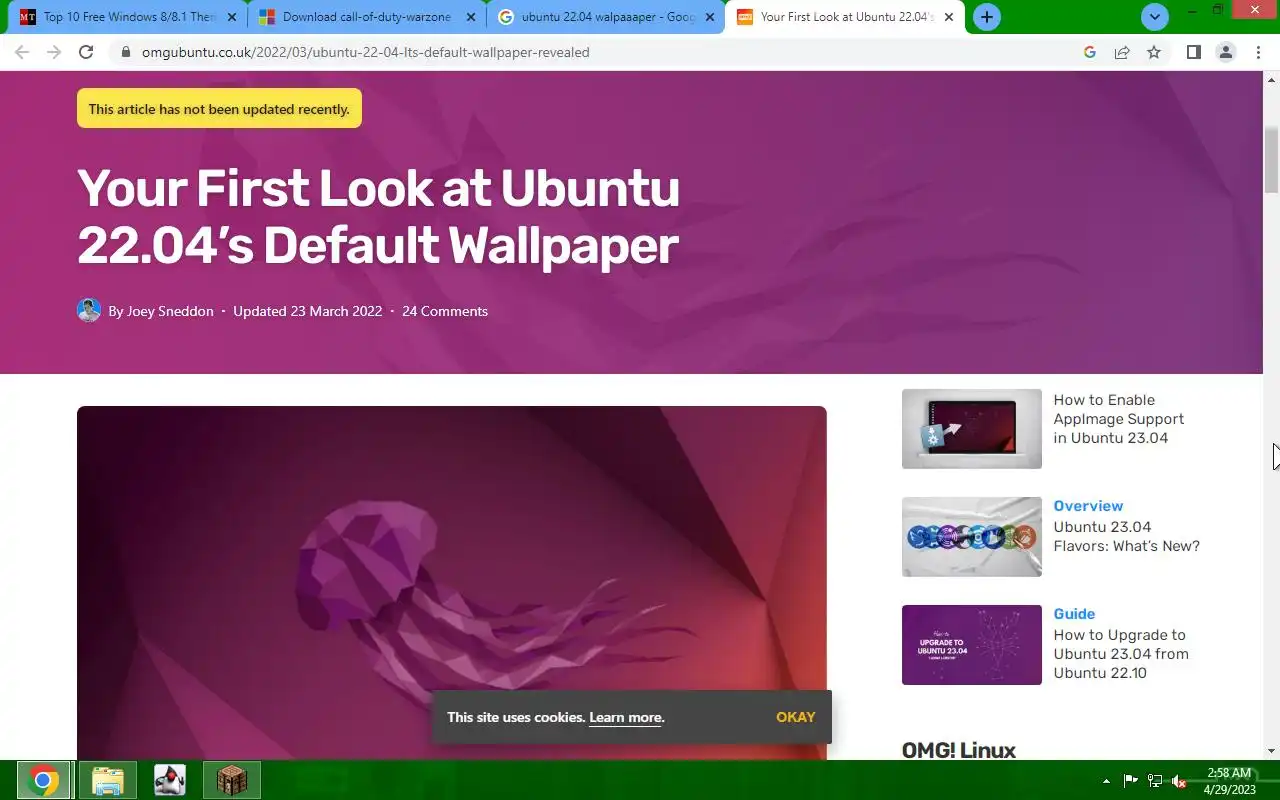Open the browser side panel
The height and width of the screenshot is (800, 1280).
pos(1193,52)
